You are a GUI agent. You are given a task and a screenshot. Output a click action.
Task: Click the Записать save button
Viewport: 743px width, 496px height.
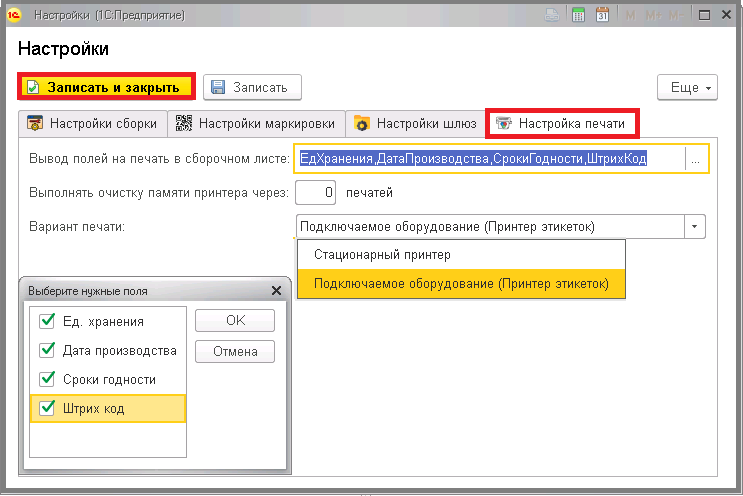tap(252, 87)
